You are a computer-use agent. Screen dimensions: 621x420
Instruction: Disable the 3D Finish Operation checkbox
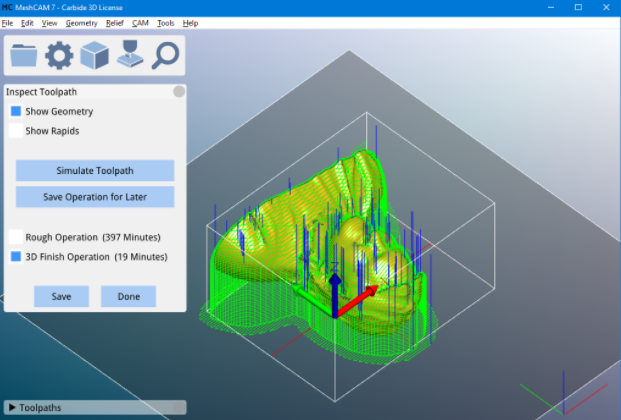[x=16, y=256]
